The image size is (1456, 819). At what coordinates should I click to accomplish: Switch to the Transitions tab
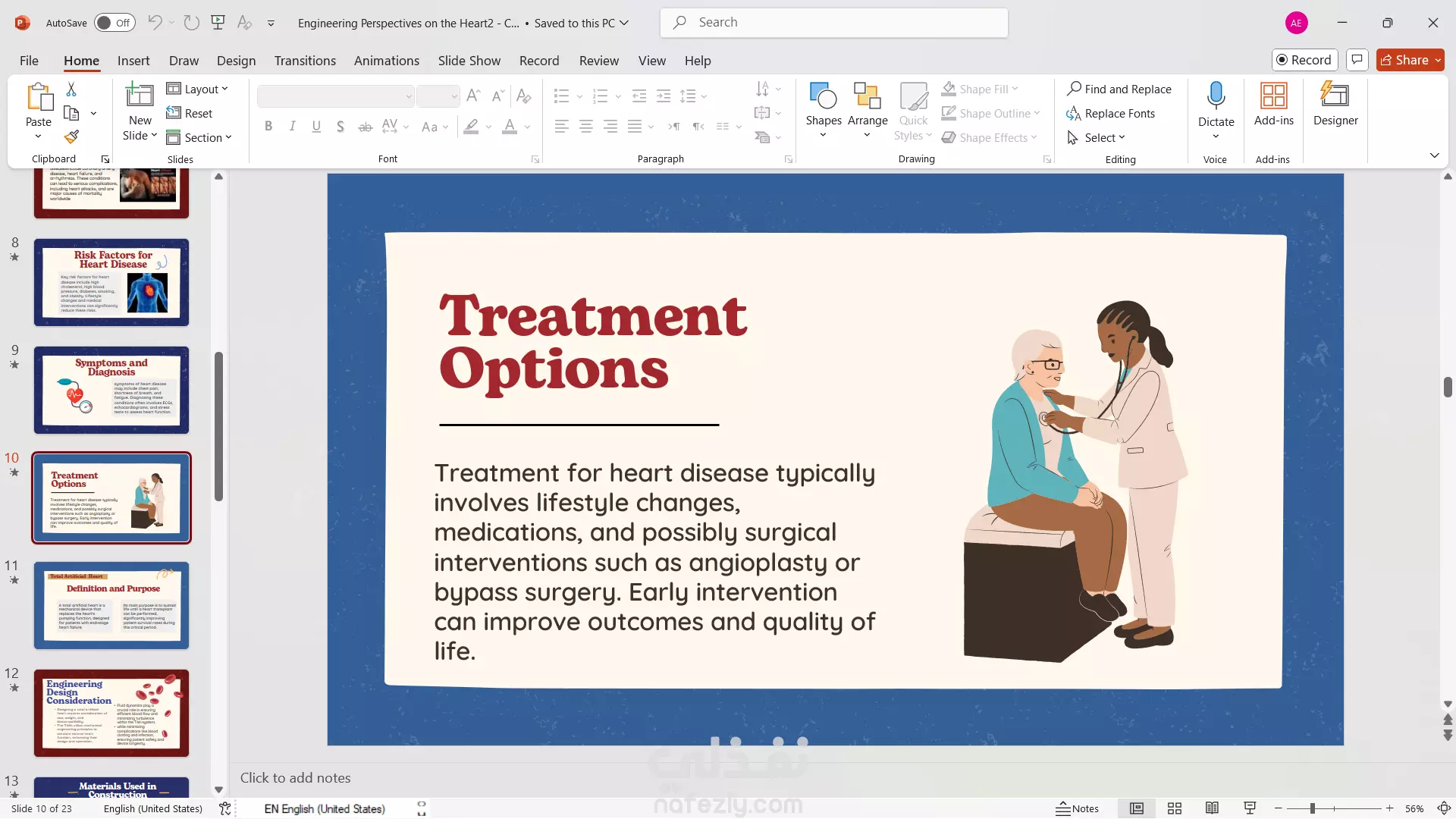(x=305, y=61)
